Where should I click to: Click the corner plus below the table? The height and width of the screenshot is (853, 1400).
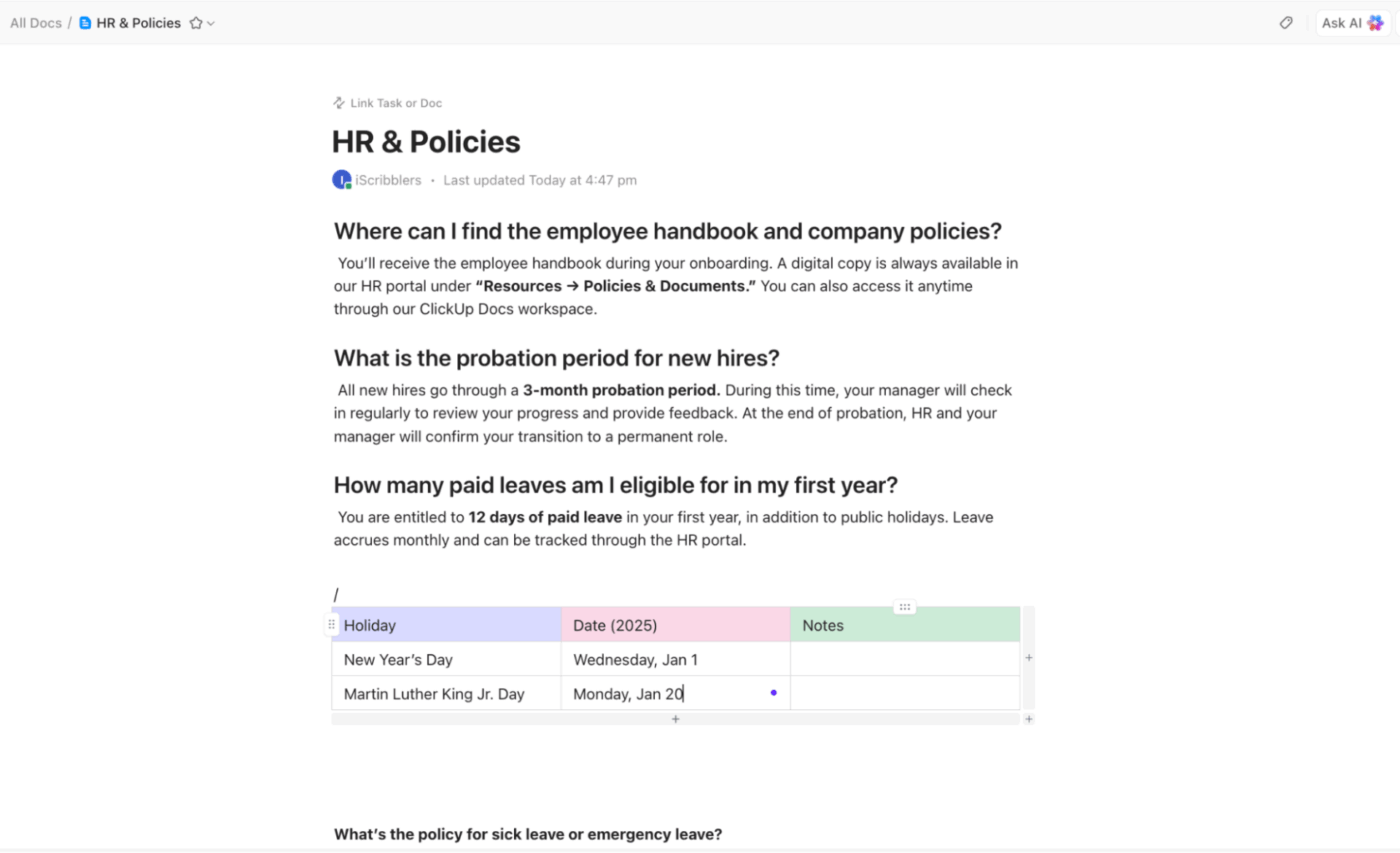(1029, 719)
